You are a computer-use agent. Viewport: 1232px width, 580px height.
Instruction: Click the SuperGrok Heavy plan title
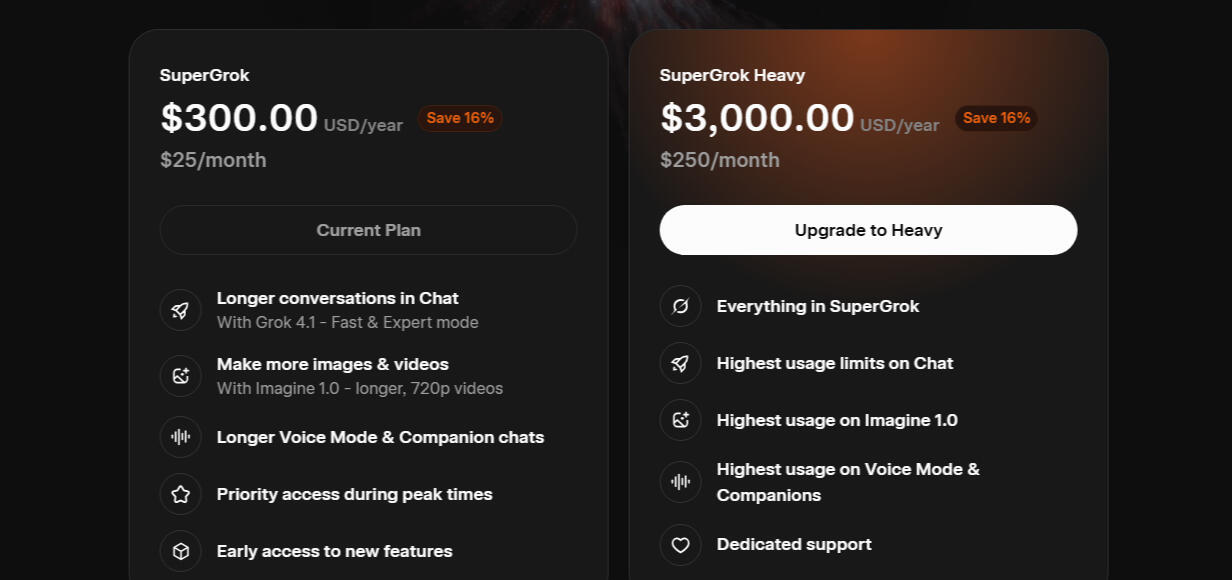click(x=732, y=75)
